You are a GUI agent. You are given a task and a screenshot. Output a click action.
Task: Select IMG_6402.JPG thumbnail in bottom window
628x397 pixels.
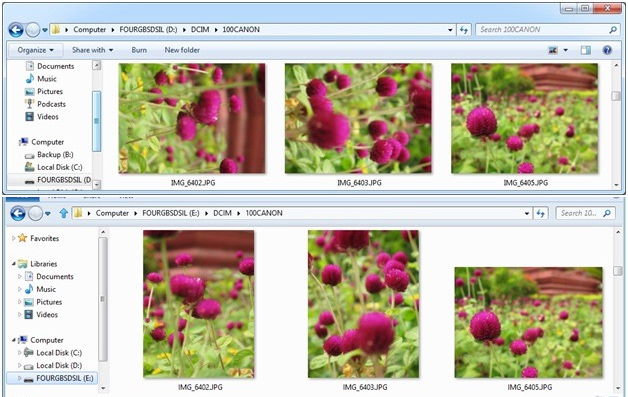(199, 304)
